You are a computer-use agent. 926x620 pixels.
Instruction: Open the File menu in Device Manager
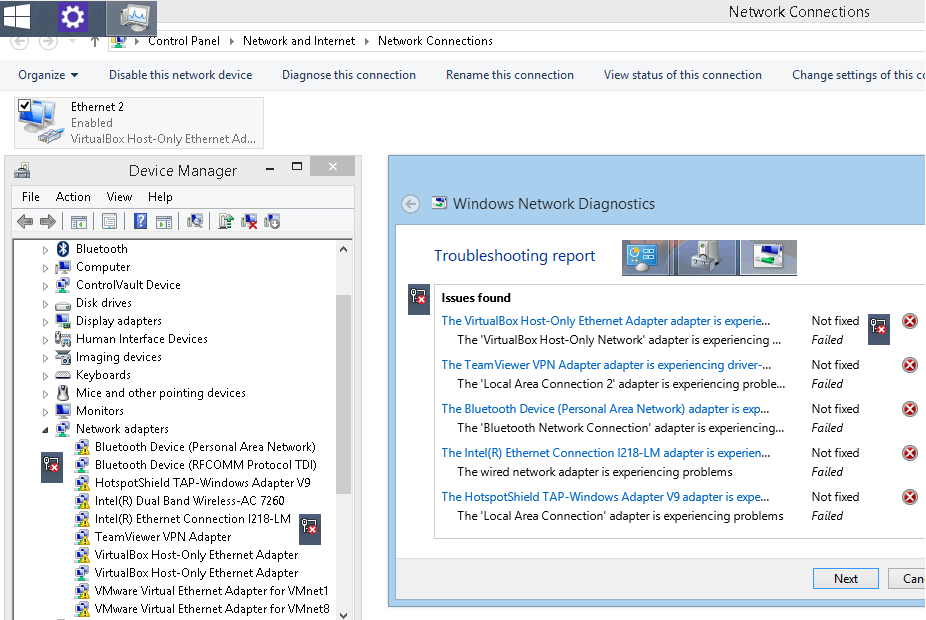point(31,197)
